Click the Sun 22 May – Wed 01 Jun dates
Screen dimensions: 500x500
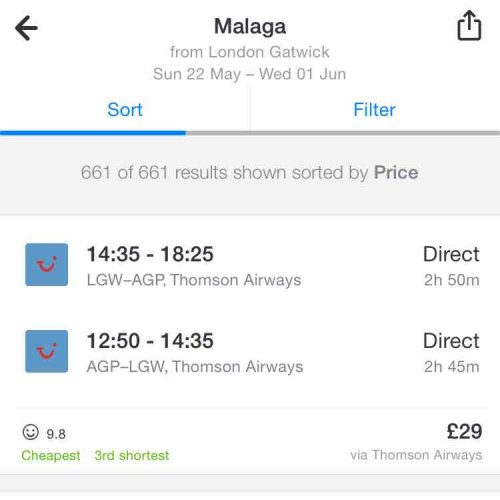point(250,74)
